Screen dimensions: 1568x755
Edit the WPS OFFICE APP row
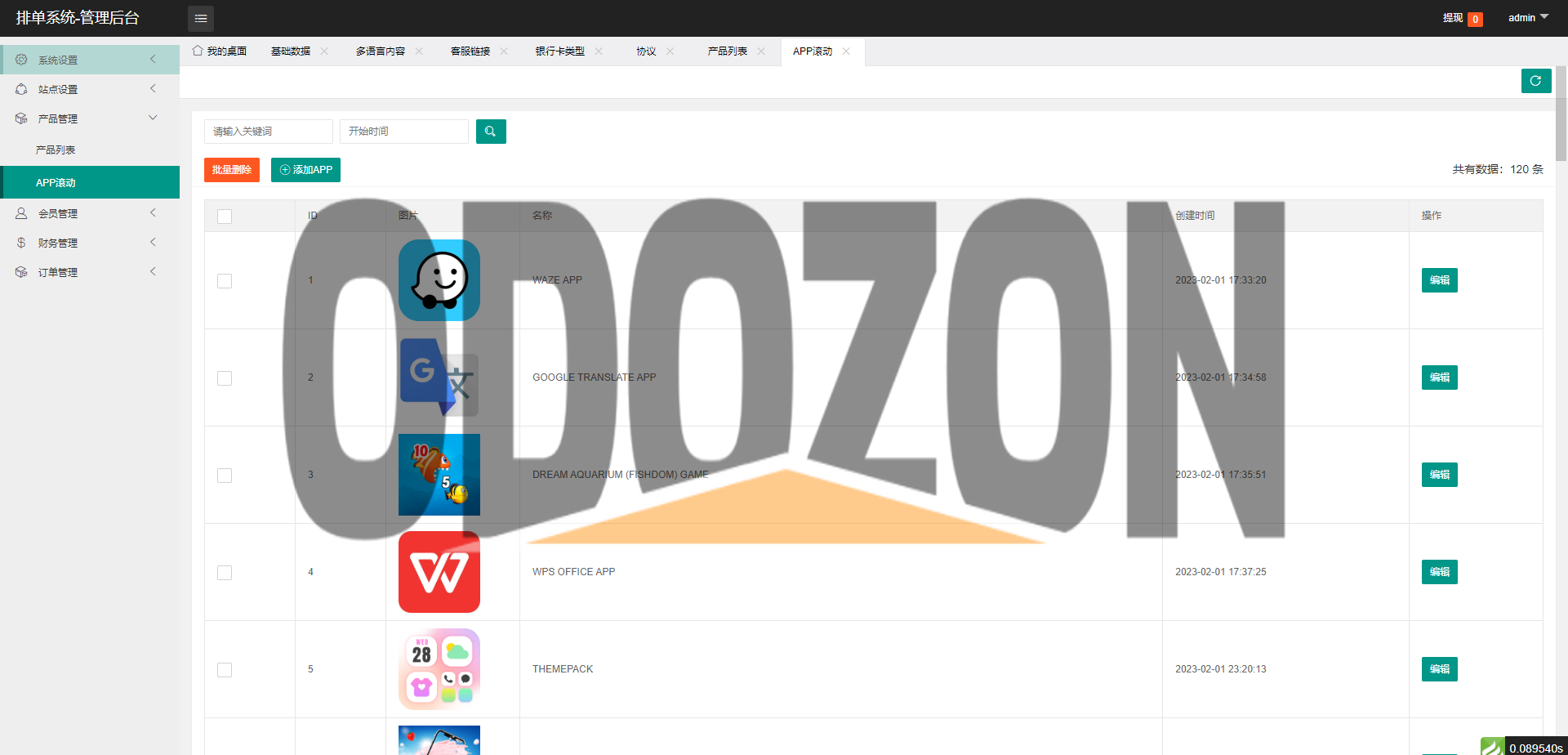(x=1439, y=572)
